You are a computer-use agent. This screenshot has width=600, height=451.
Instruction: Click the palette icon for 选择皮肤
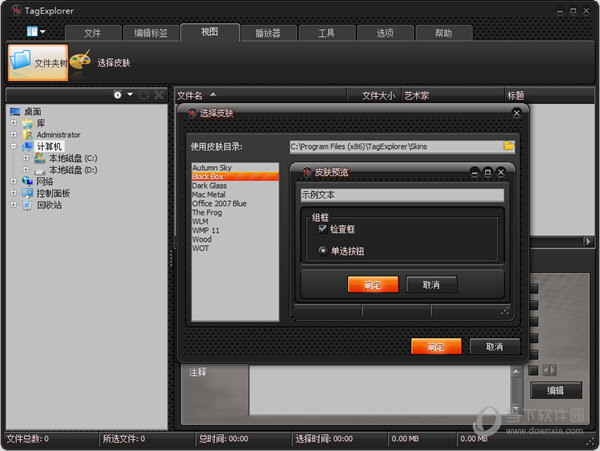(80, 60)
